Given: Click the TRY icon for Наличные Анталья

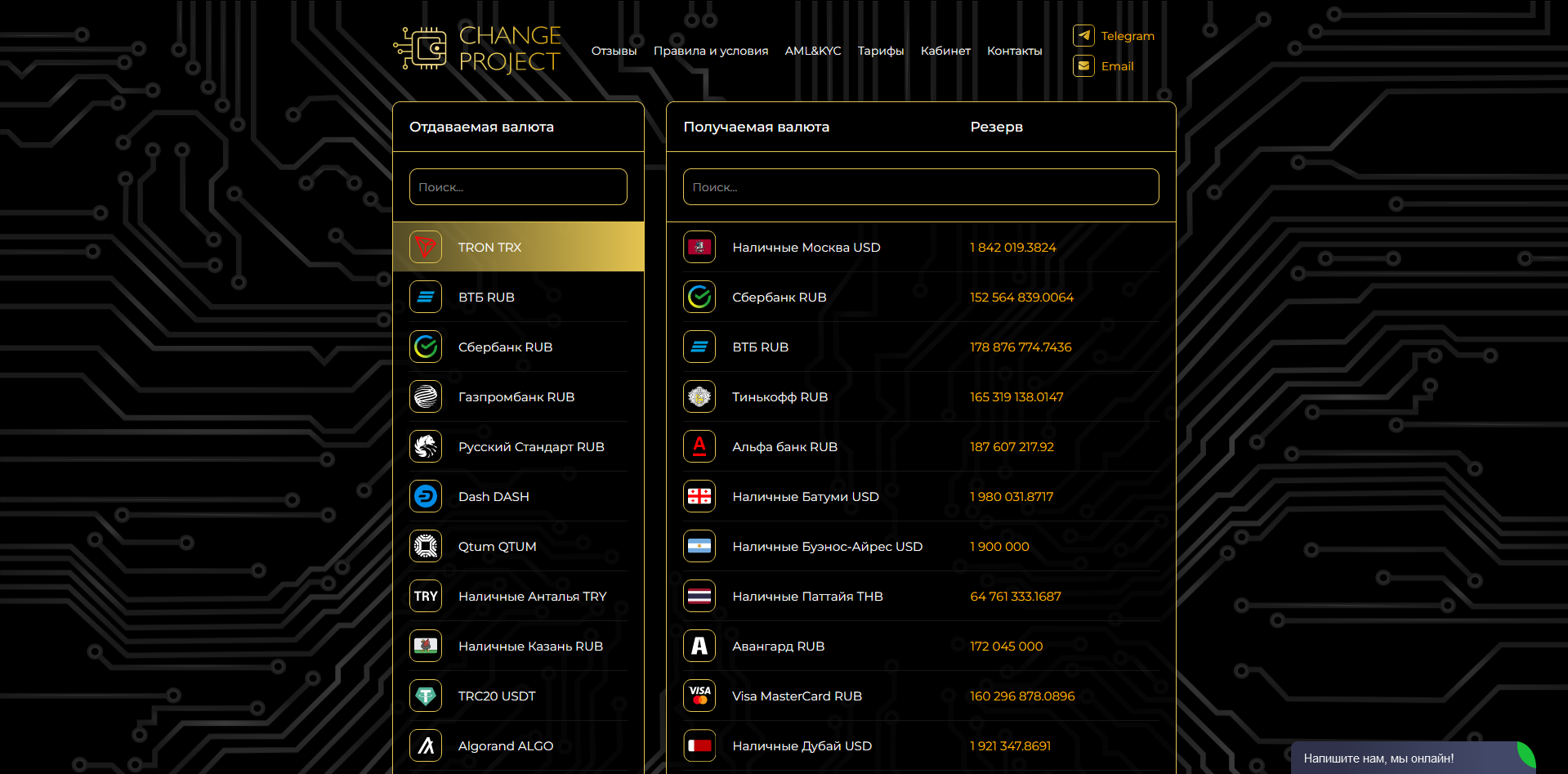Looking at the screenshot, I should pos(426,596).
